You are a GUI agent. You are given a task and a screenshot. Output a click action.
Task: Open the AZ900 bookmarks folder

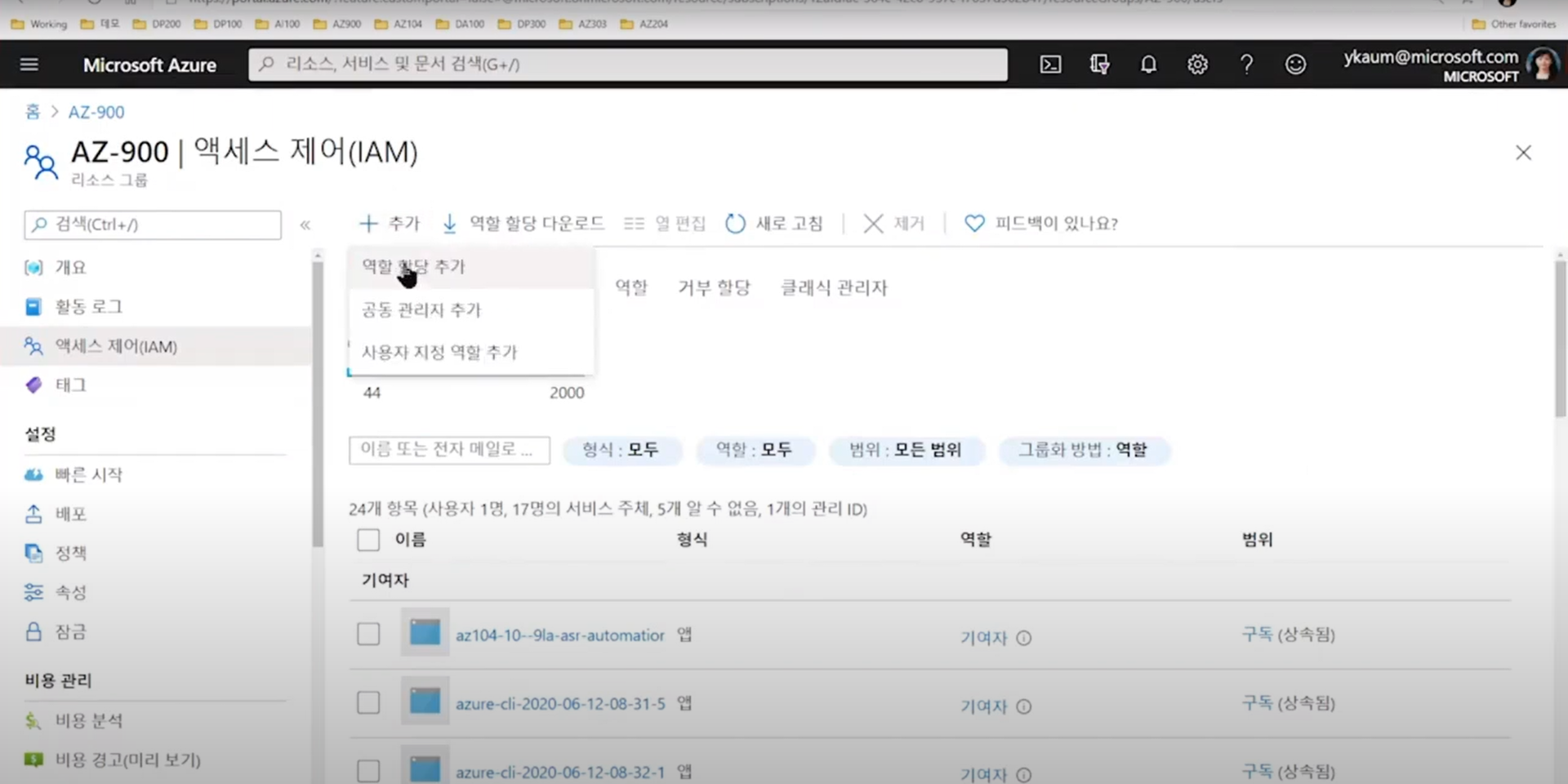[x=337, y=24]
